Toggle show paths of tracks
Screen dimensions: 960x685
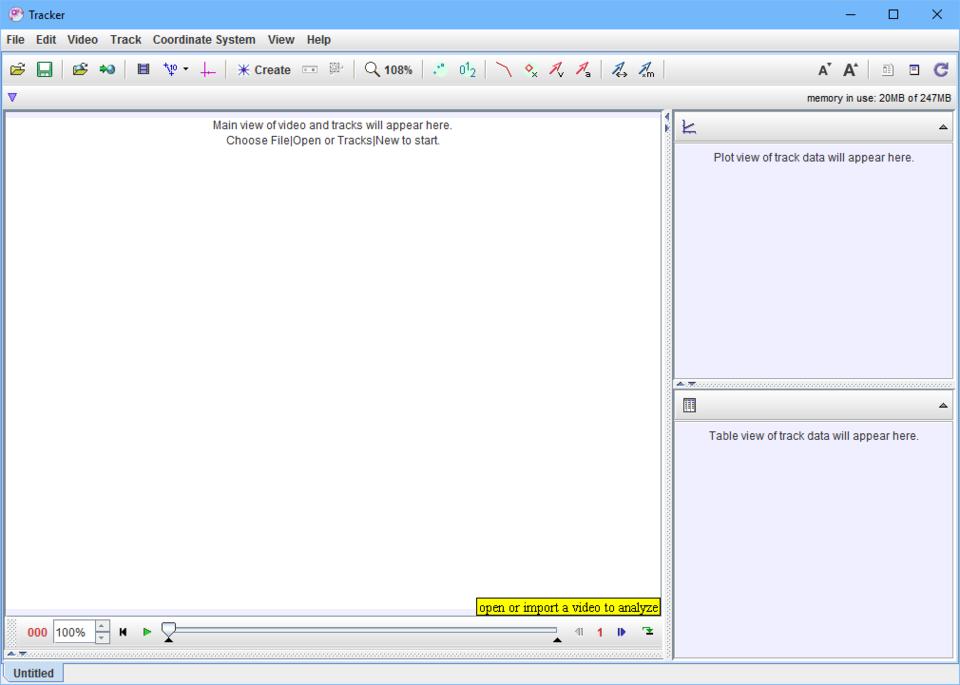point(504,70)
